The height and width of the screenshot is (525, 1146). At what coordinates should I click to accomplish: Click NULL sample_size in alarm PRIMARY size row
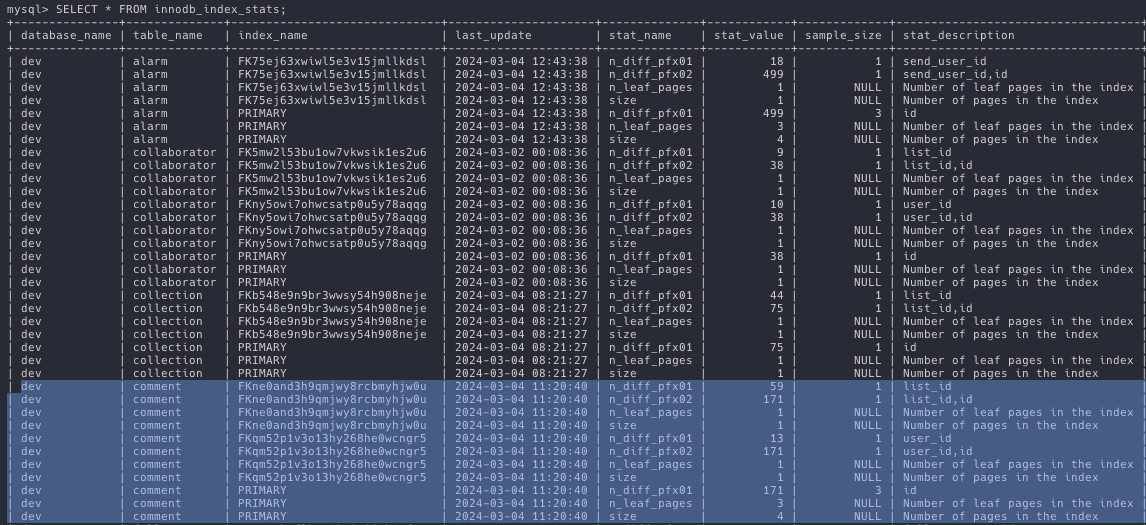[x=868, y=139]
